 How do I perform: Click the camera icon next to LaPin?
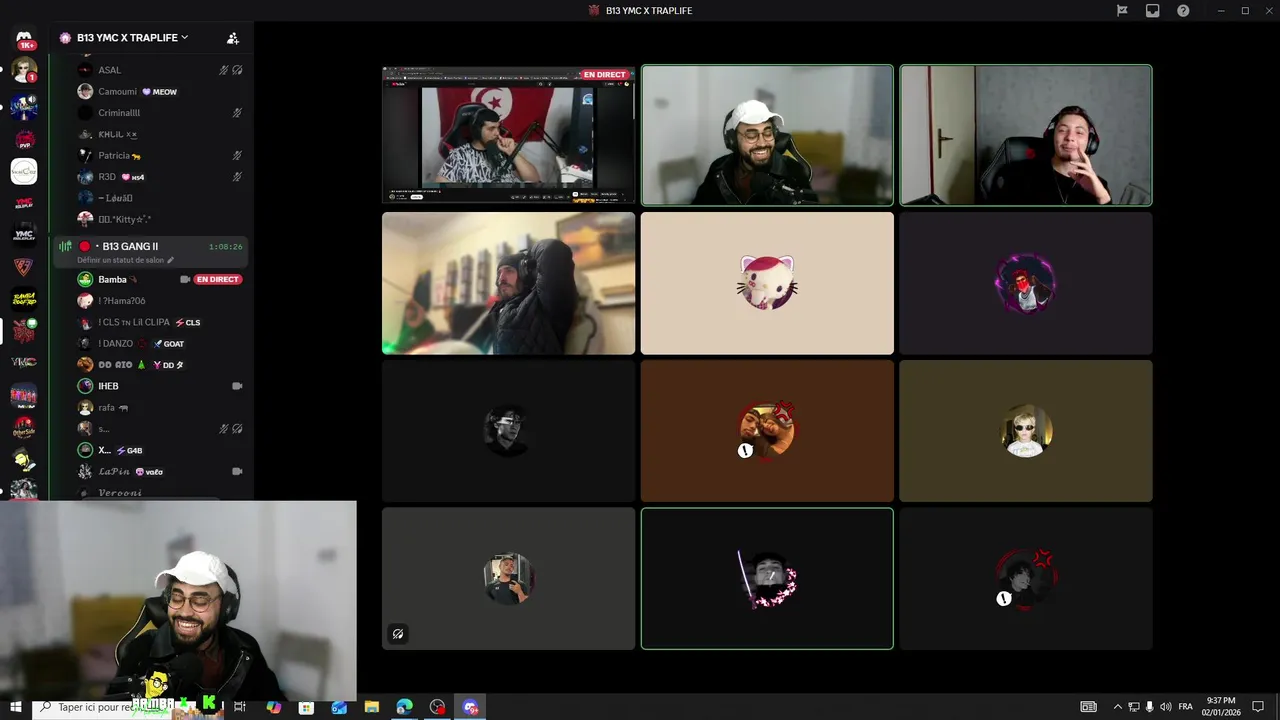[237, 471]
